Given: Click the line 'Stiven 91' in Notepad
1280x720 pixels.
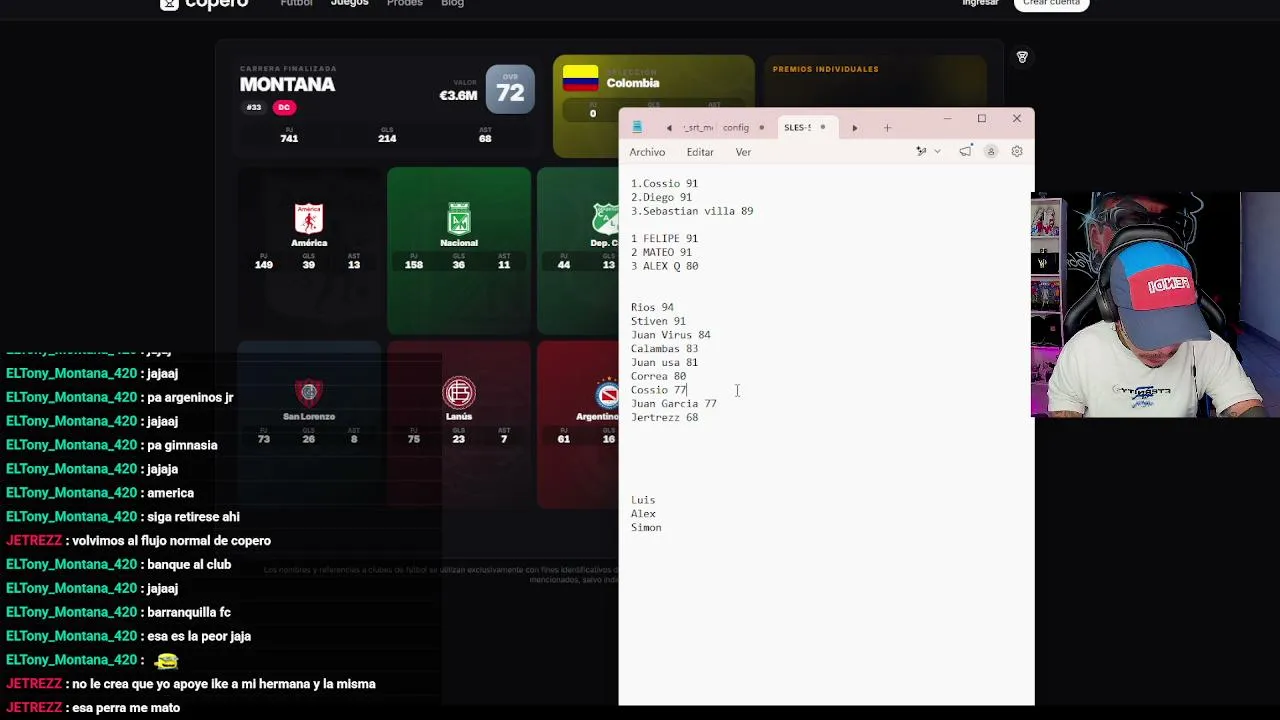Looking at the screenshot, I should click(658, 322).
